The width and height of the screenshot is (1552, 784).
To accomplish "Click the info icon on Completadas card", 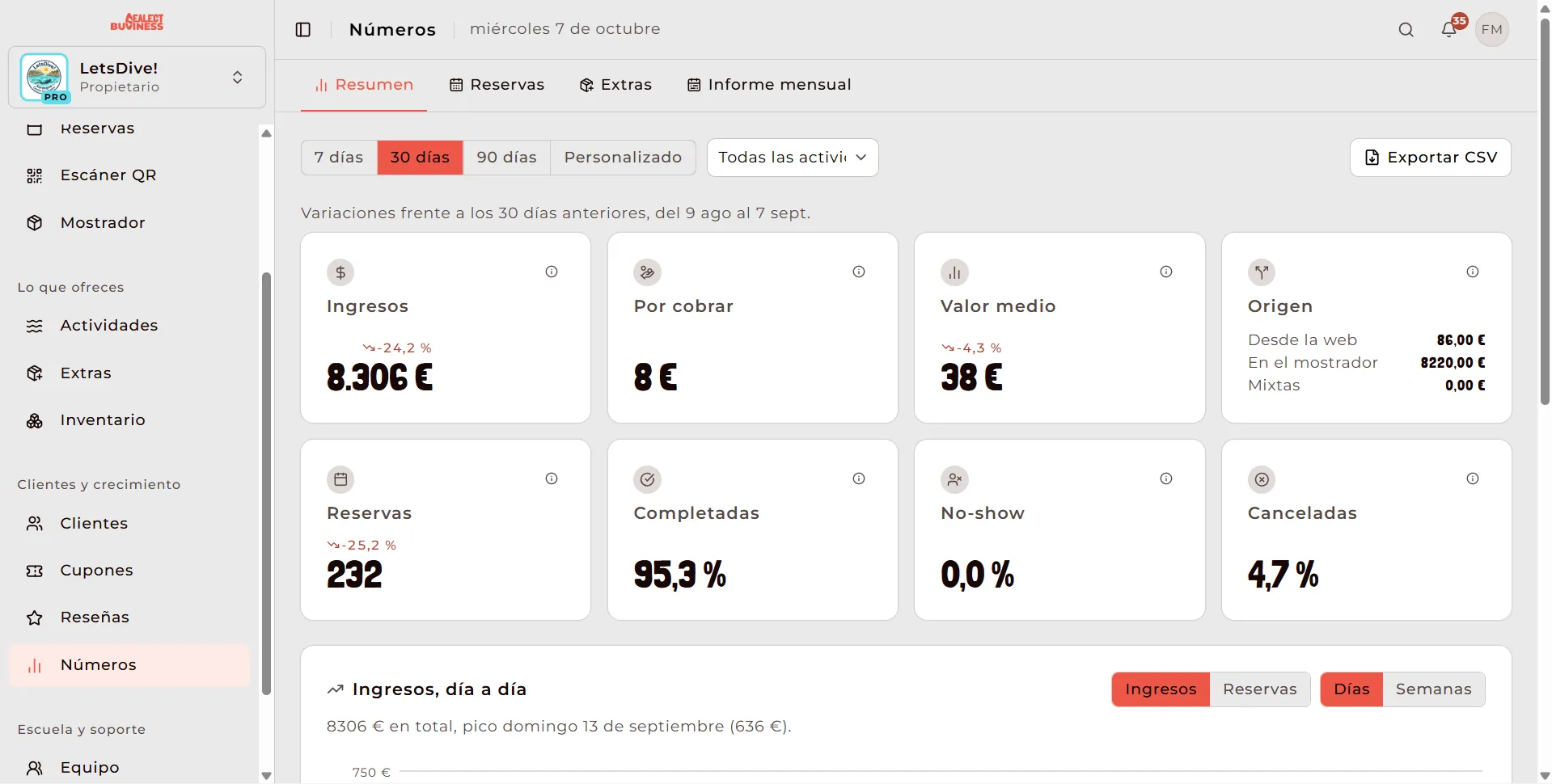I will point(859,478).
